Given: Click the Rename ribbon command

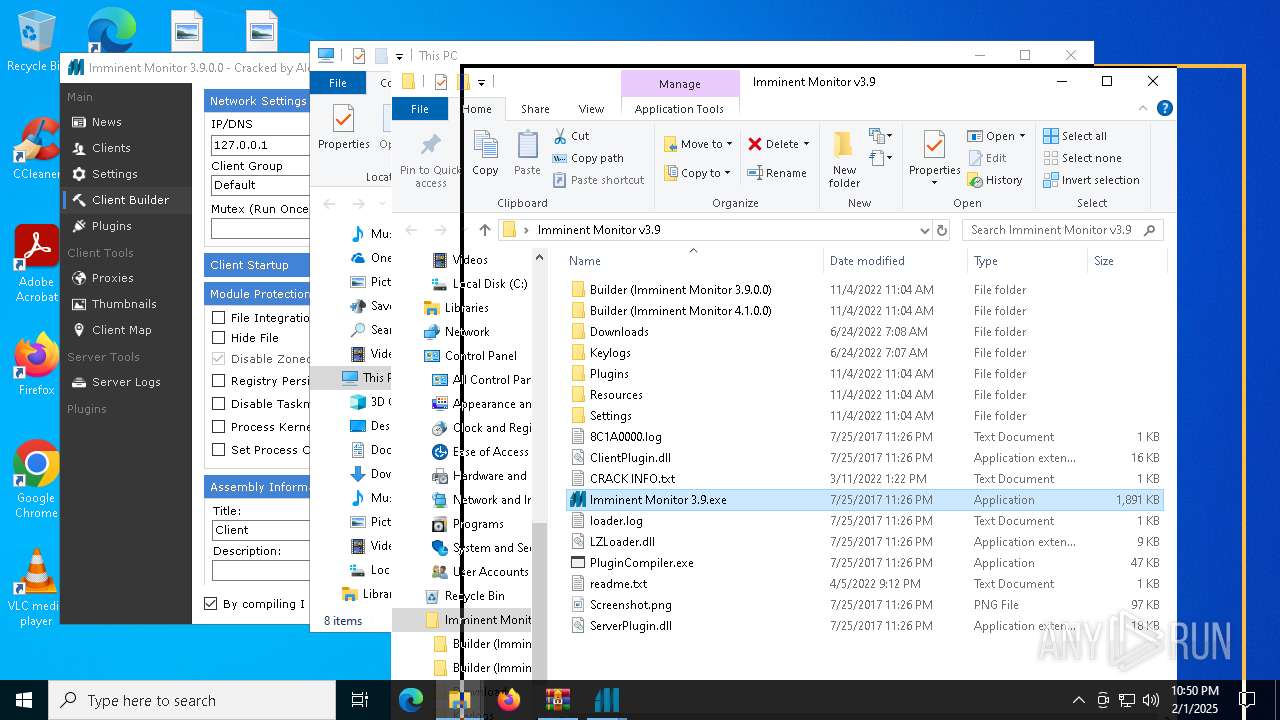Looking at the screenshot, I should click(777, 173).
